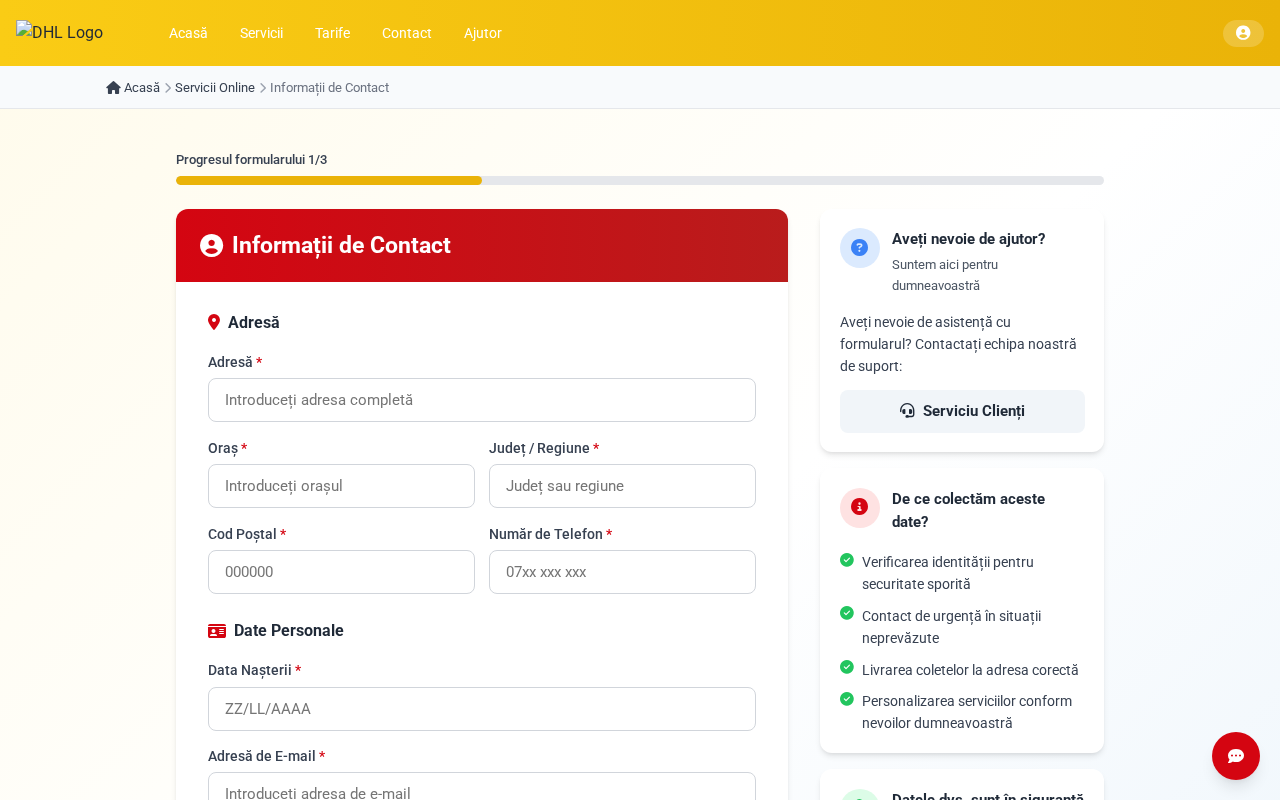Click the red info icon beside 'De ce colectăm'
The width and height of the screenshot is (1280, 800).
[860, 507]
